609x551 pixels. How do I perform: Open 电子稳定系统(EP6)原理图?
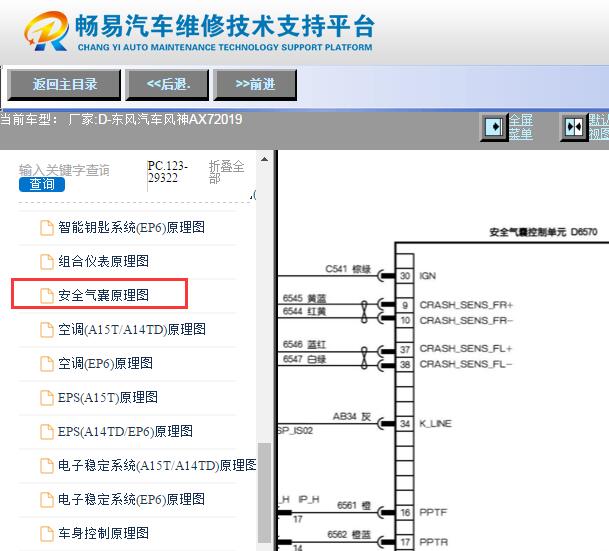pos(131,499)
